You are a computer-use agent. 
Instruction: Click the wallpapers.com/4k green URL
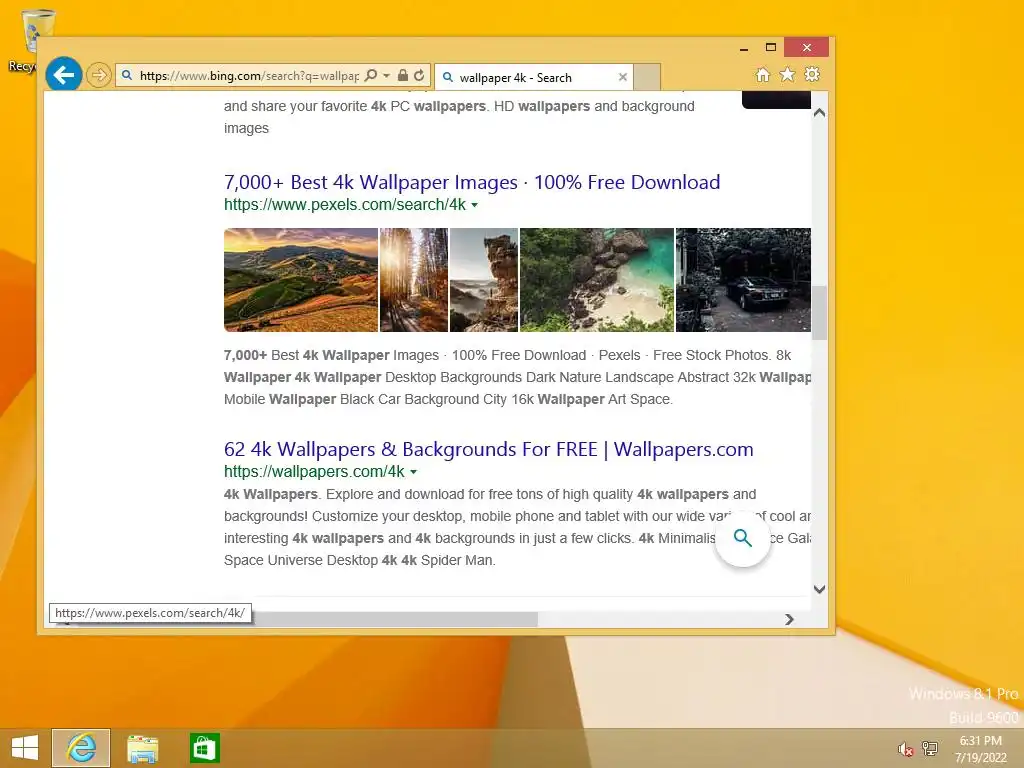pos(314,472)
